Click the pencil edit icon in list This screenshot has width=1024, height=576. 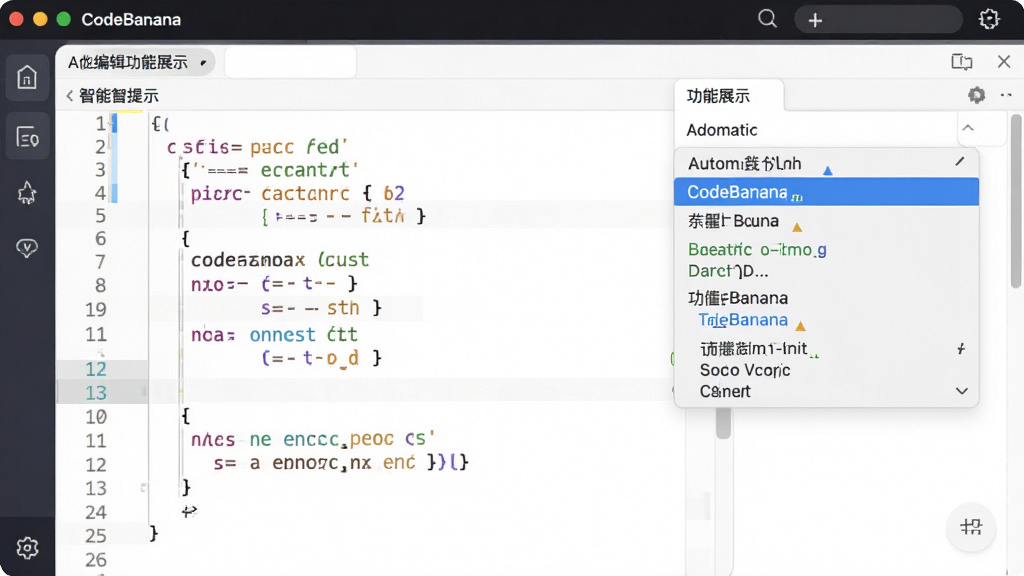[959, 161]
